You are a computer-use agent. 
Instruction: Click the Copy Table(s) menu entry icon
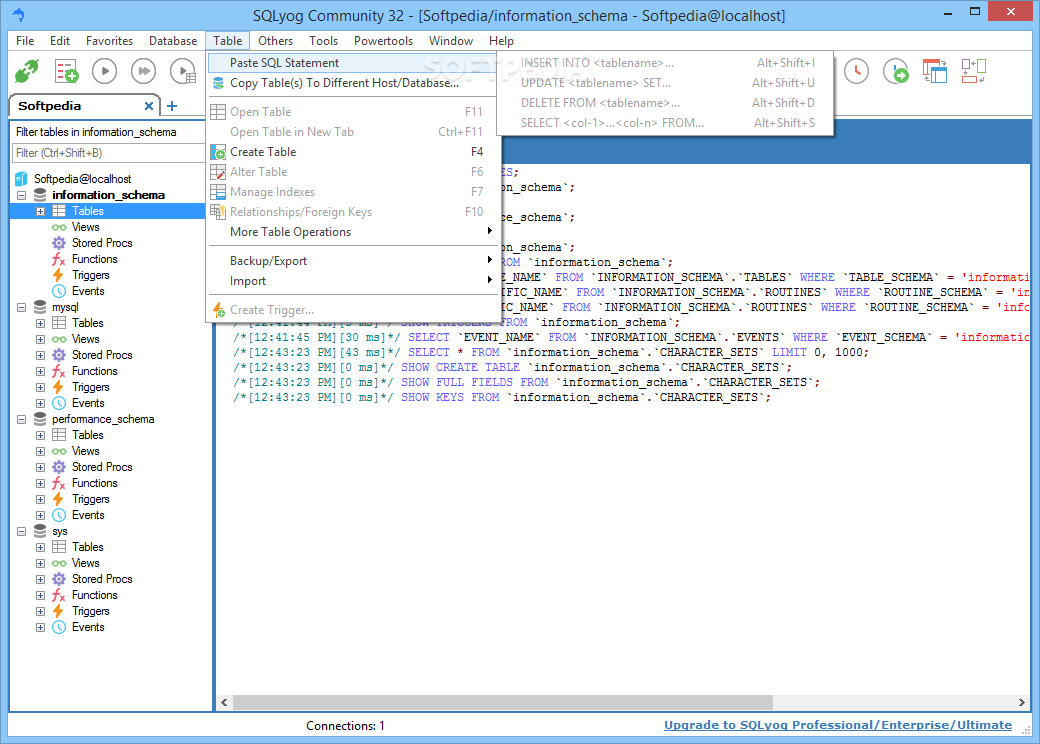tap(218, 83)
